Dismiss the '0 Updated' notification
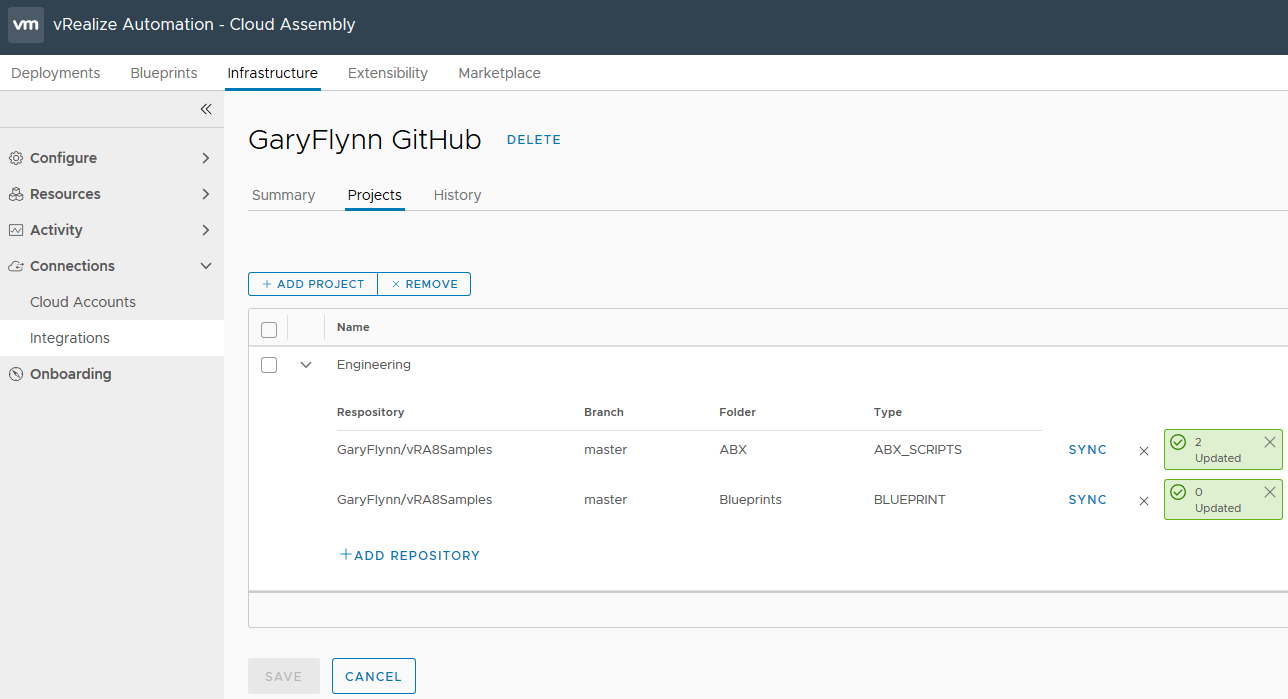This screenshot has width=1288, height=699. point(1270,492)
